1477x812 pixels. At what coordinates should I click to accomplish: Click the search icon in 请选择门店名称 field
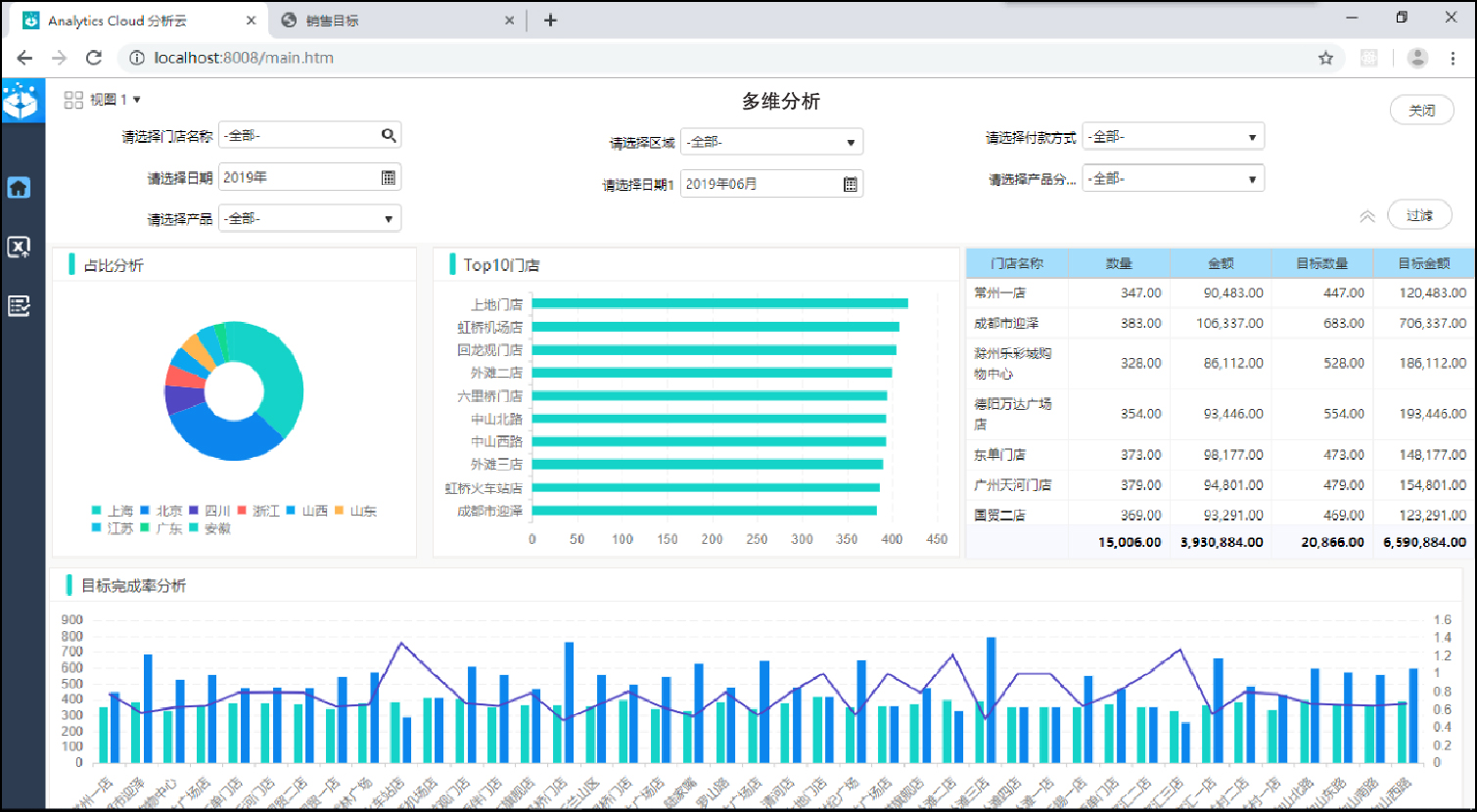(x=389, y=135)
